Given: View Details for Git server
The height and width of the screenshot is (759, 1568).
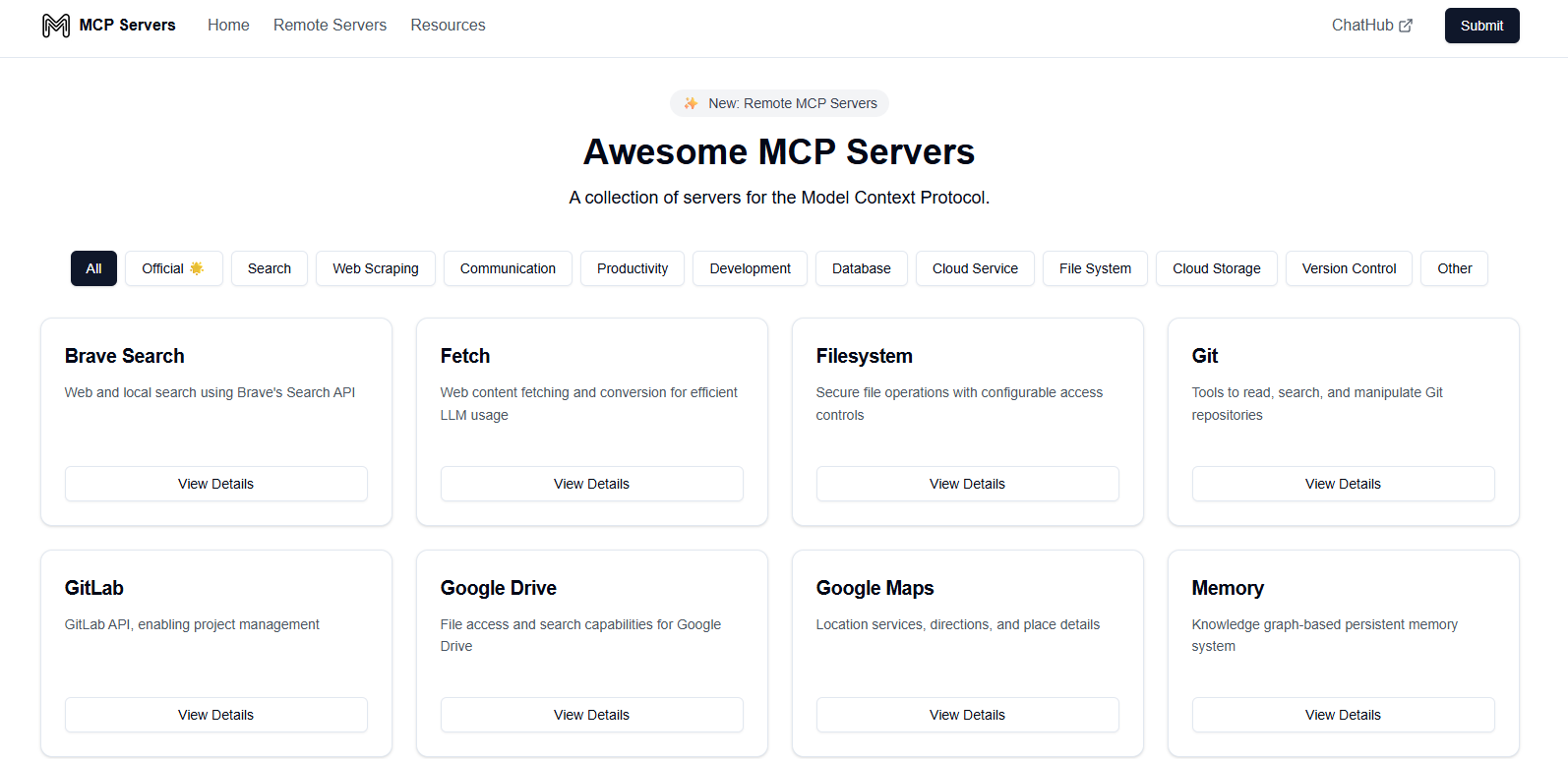Looking at the screenshot, I should click(1343, 484).
